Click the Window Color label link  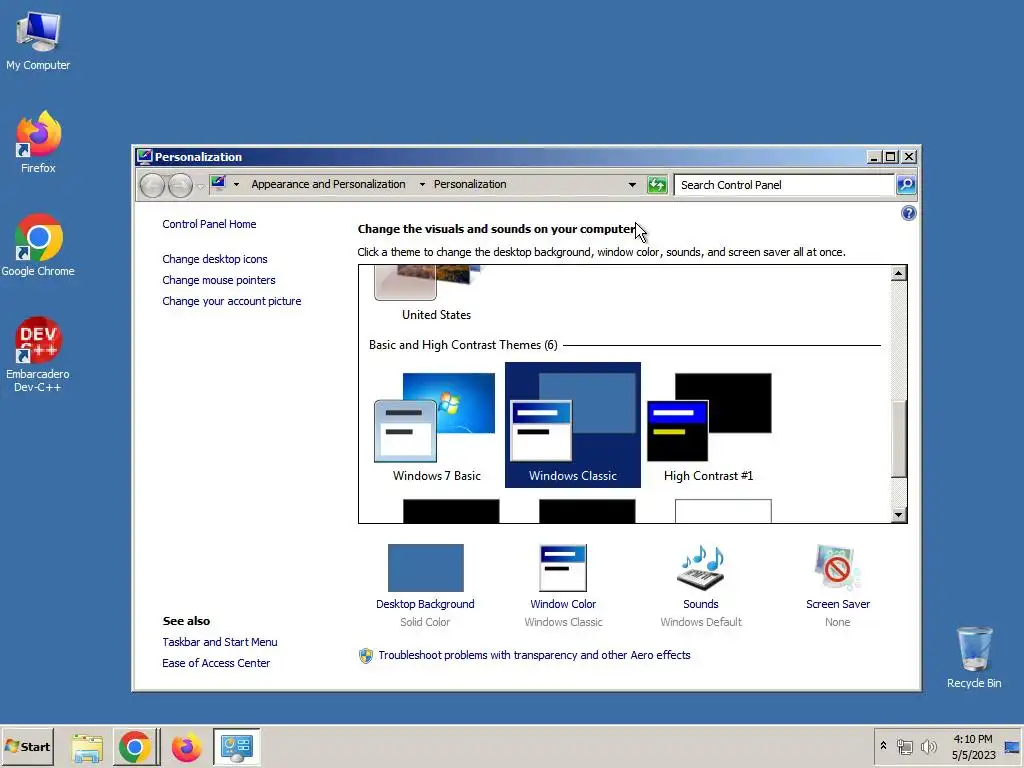coord(563,604)
